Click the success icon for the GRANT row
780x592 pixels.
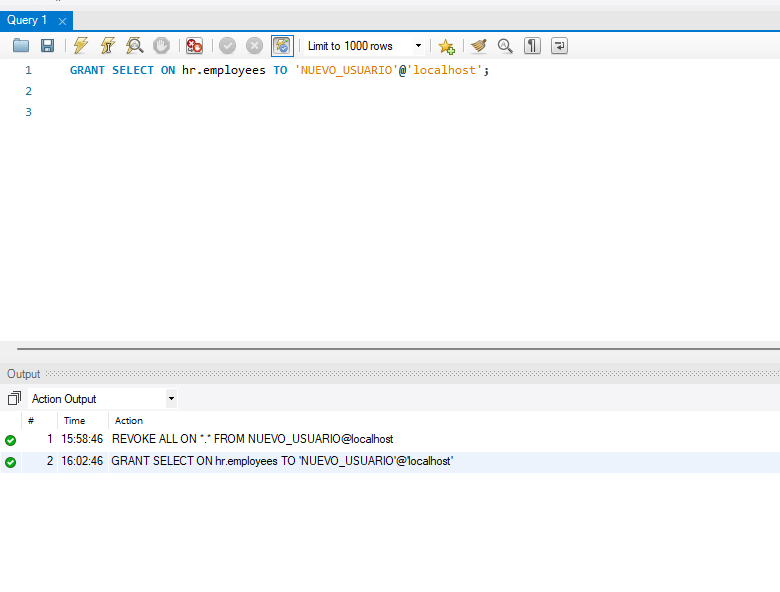(x=10, y=462)
